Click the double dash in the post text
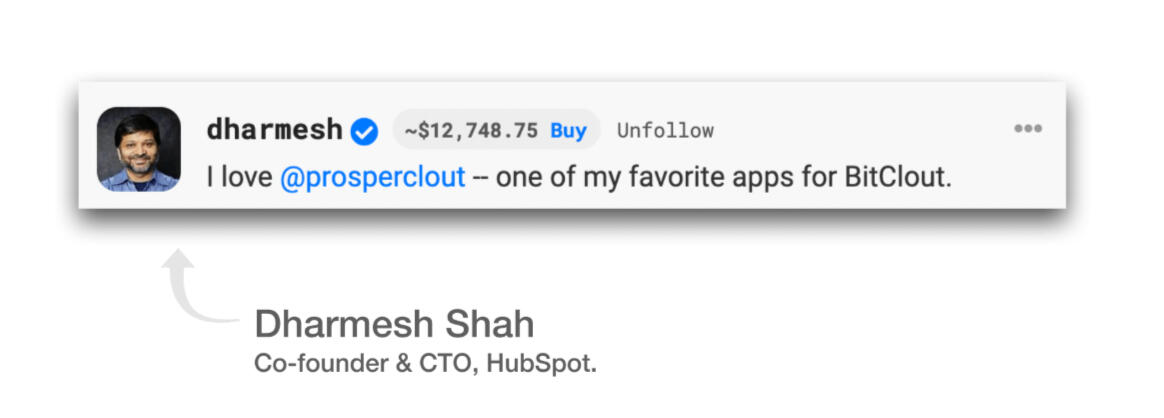Screen dimensions: 1164x418 pos(479,178)
